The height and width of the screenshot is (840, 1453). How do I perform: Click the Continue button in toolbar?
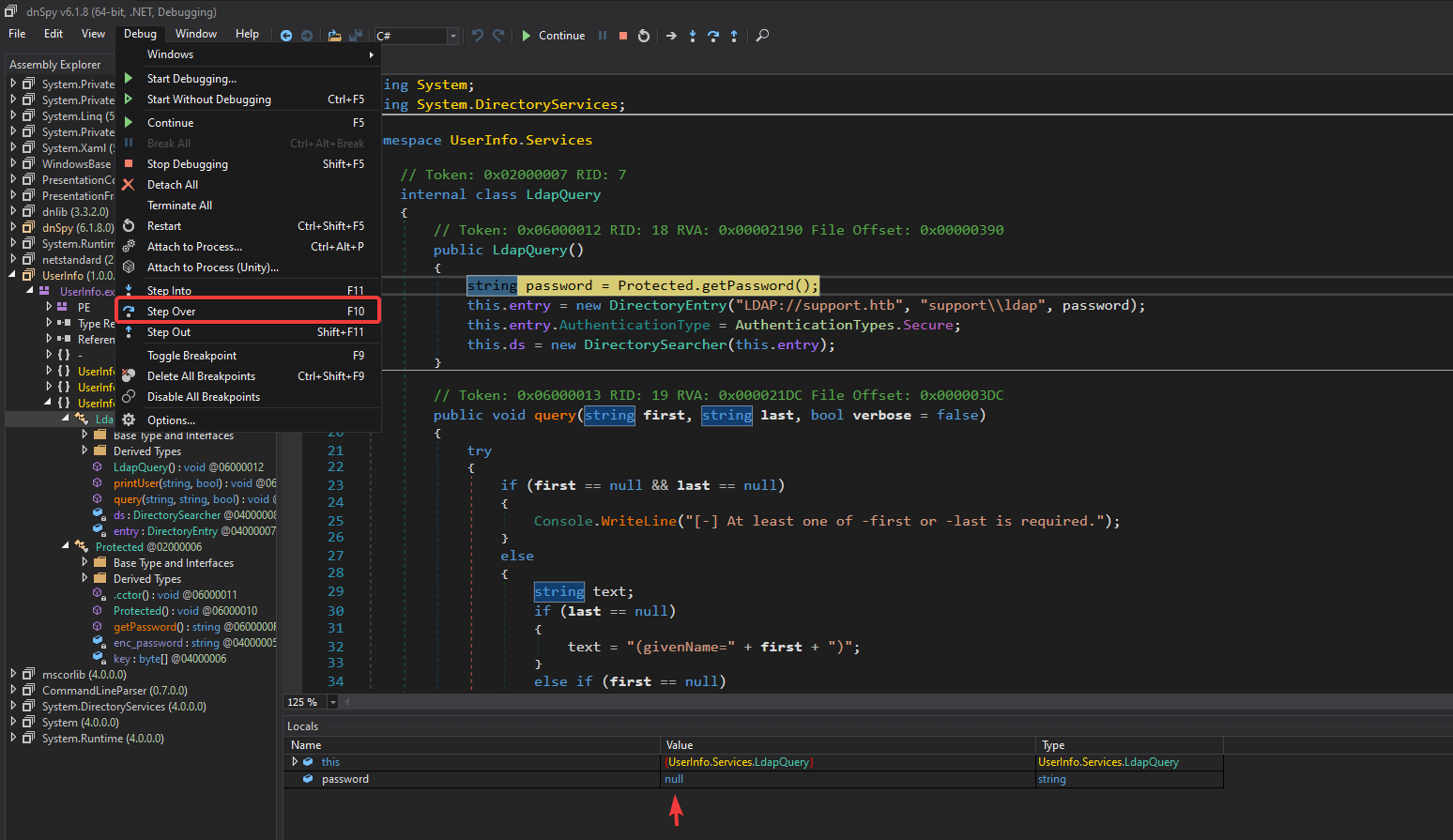[553, 36]
